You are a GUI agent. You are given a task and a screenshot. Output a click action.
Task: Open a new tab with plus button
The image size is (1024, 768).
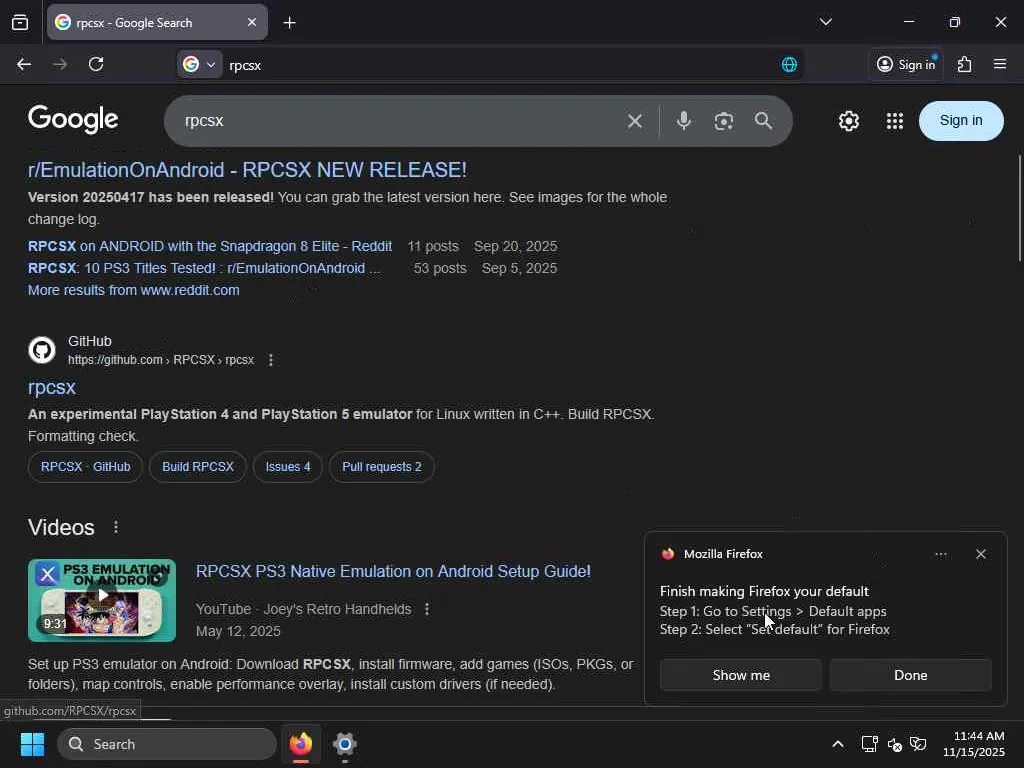pos(289,23)
